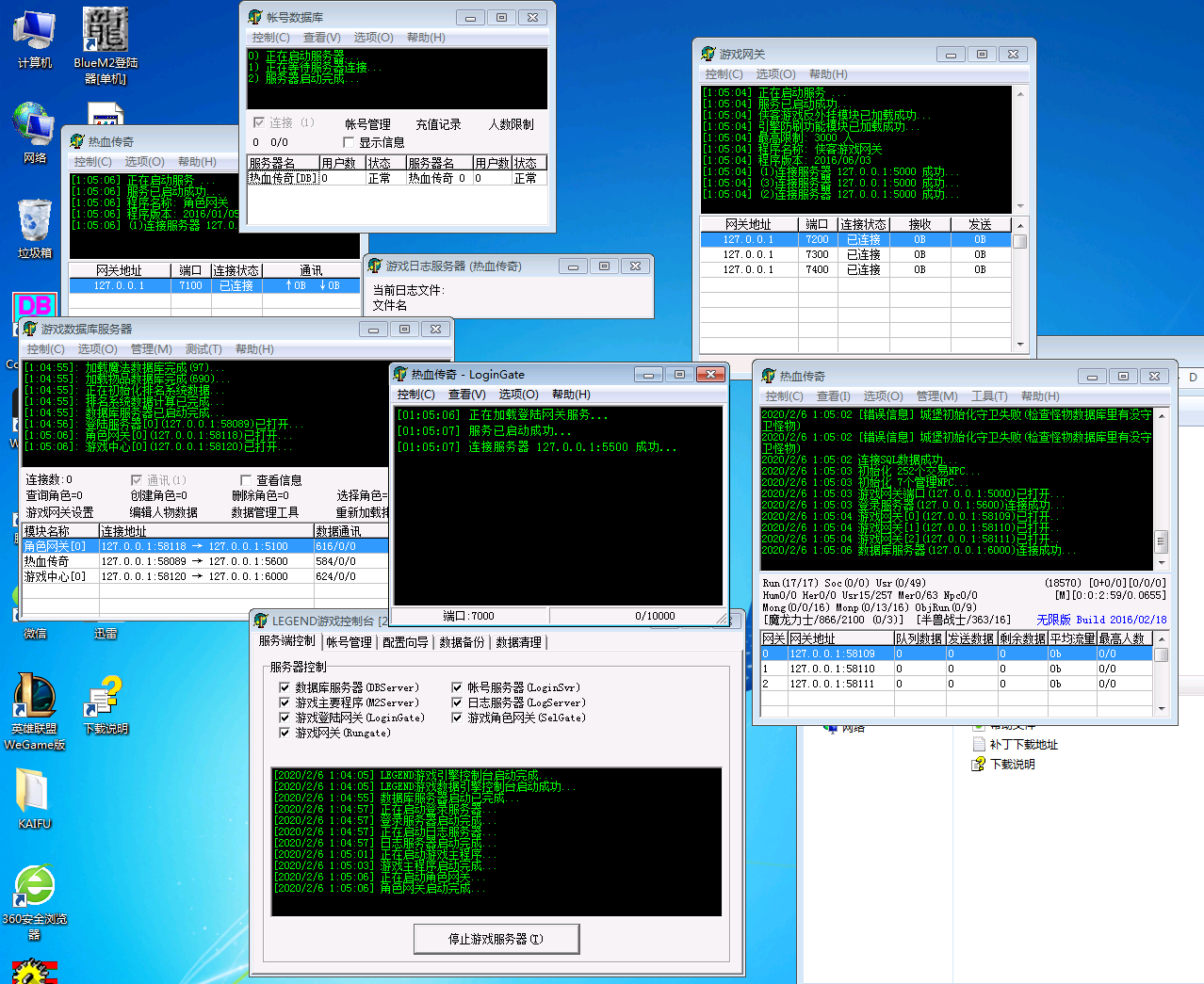This screenshot has height=984, width=1204.
Task: Click 游戏数据库服务器 window title icon
Action: 29,329
